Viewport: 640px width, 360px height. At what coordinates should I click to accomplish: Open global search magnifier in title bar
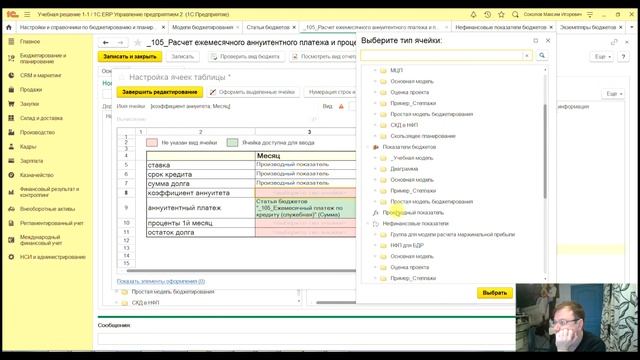[515, 14]
